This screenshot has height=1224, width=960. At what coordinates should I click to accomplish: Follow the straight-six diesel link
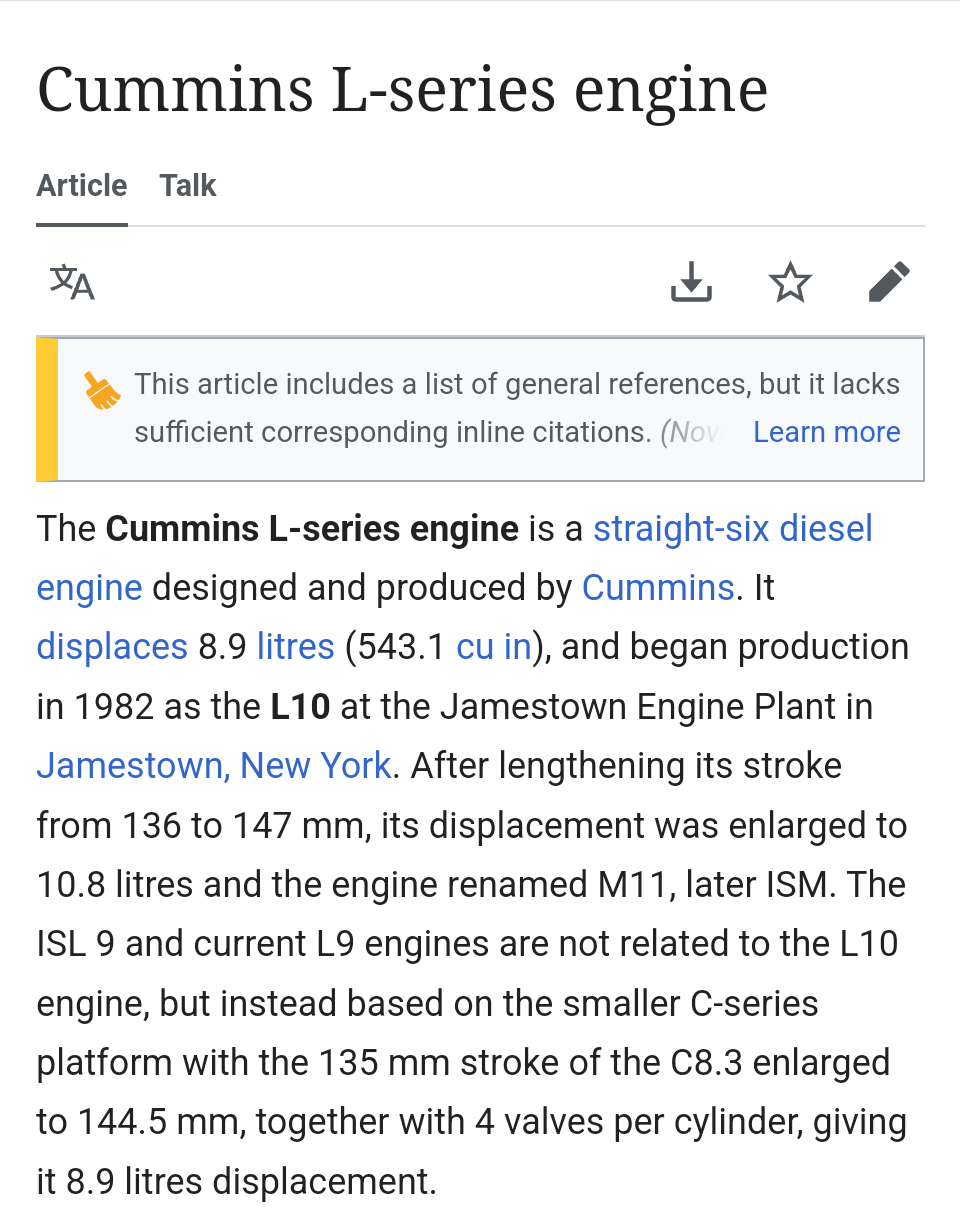pyautogui.click(x=733, y=529)
